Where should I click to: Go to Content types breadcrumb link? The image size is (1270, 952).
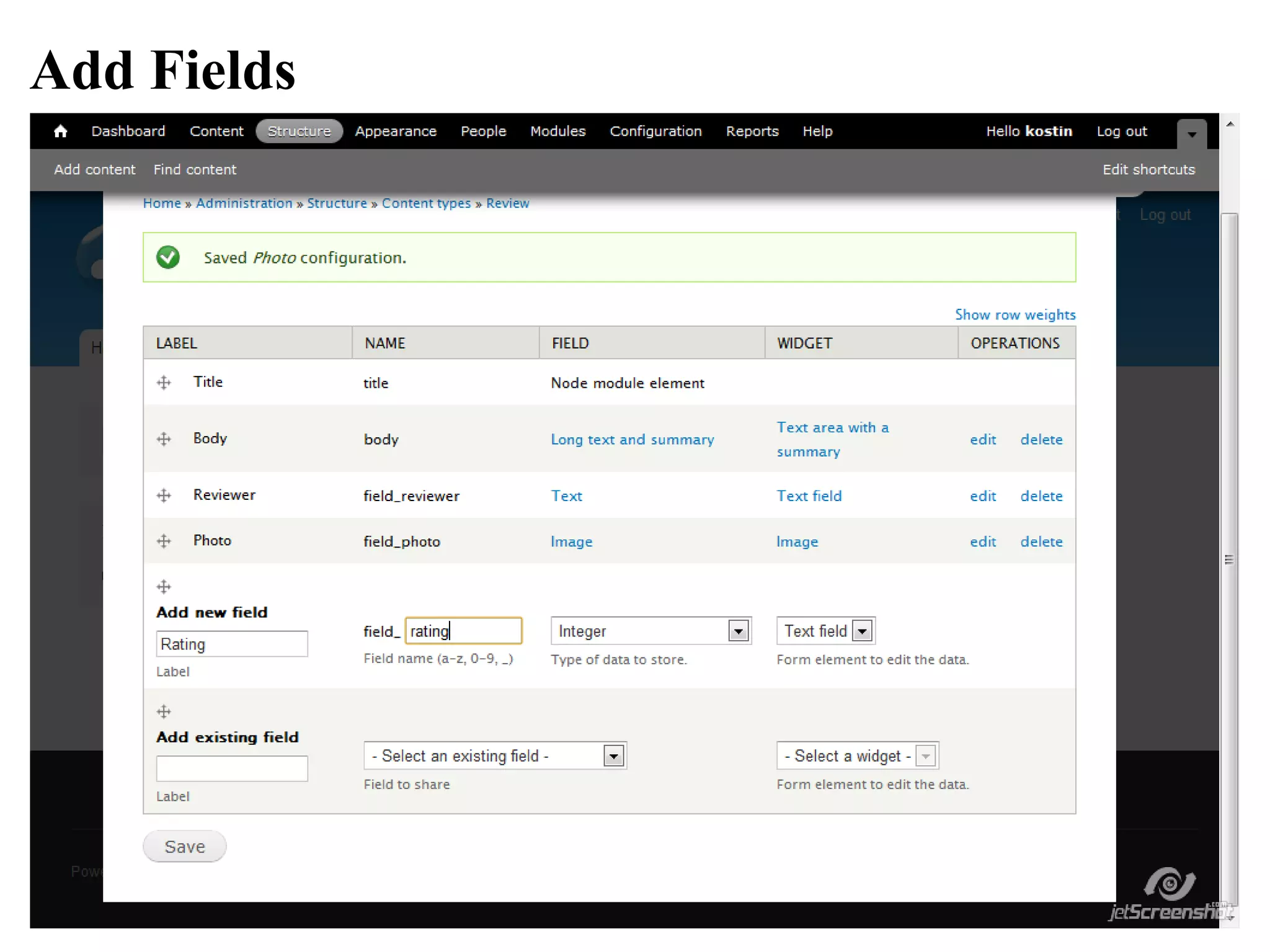(x=426, y=203)
